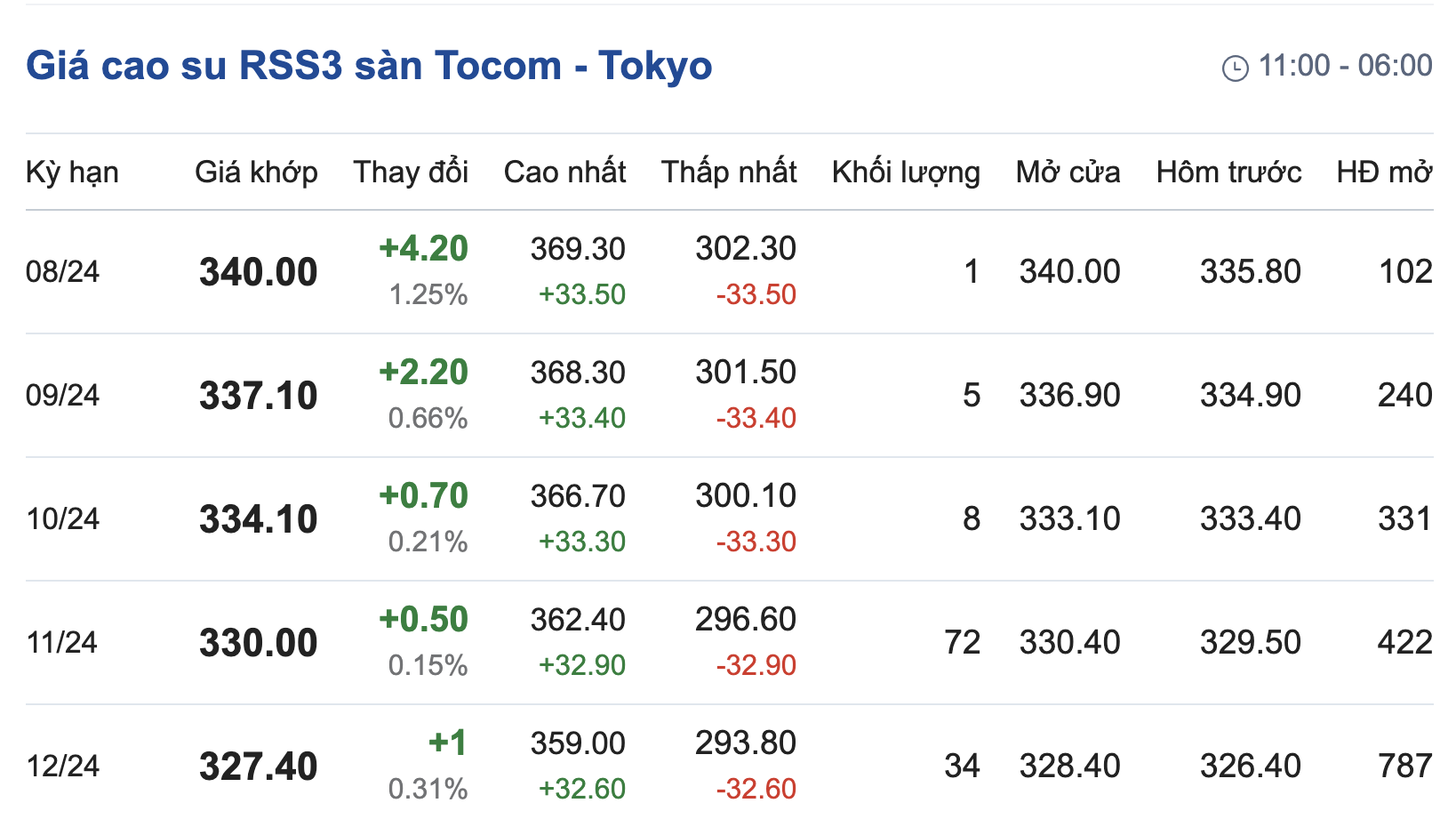Click the clock icon beside trading hours
1456x827 pixels.
(1235, 68)
